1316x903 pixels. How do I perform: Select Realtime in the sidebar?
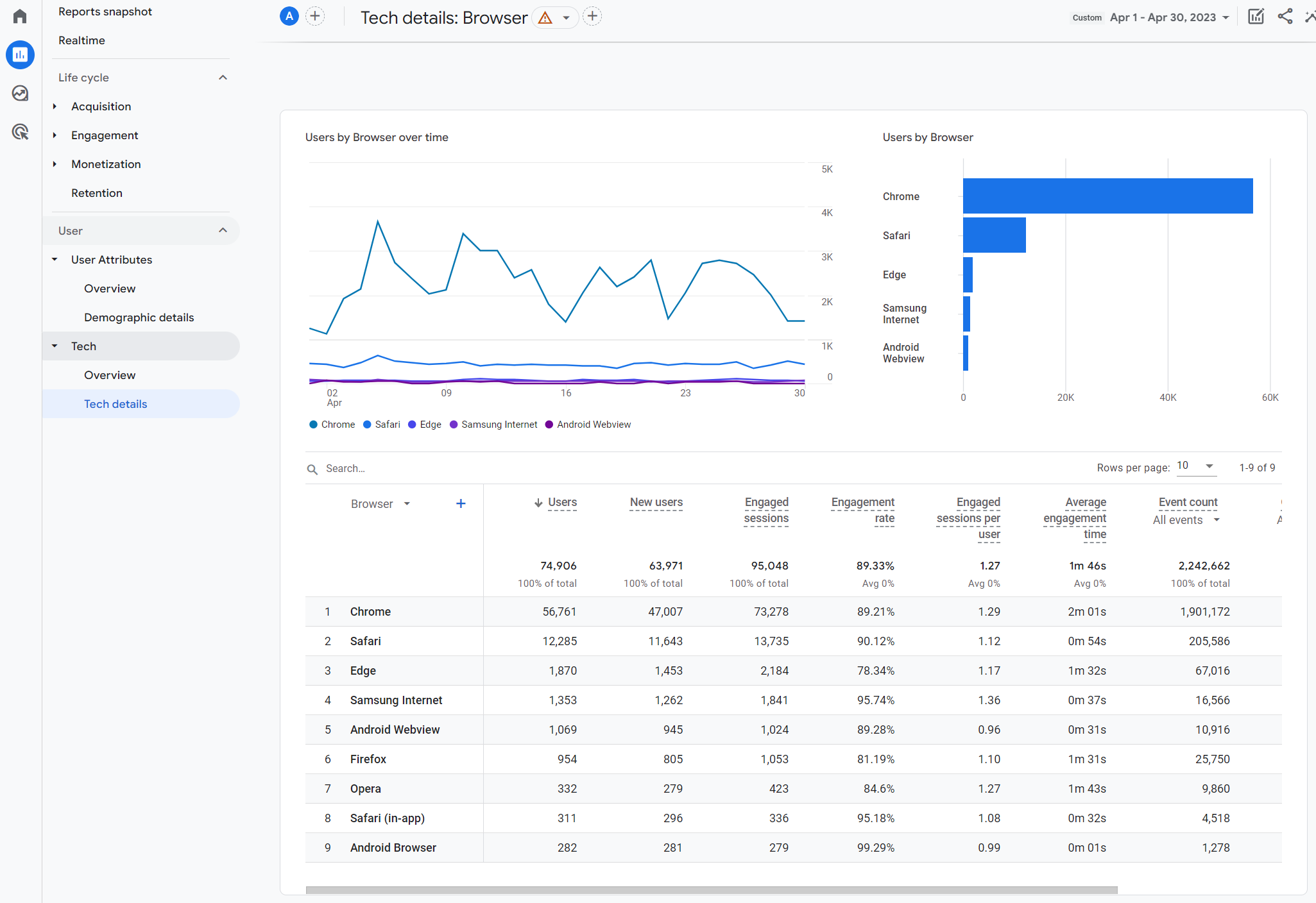[81, 40]
